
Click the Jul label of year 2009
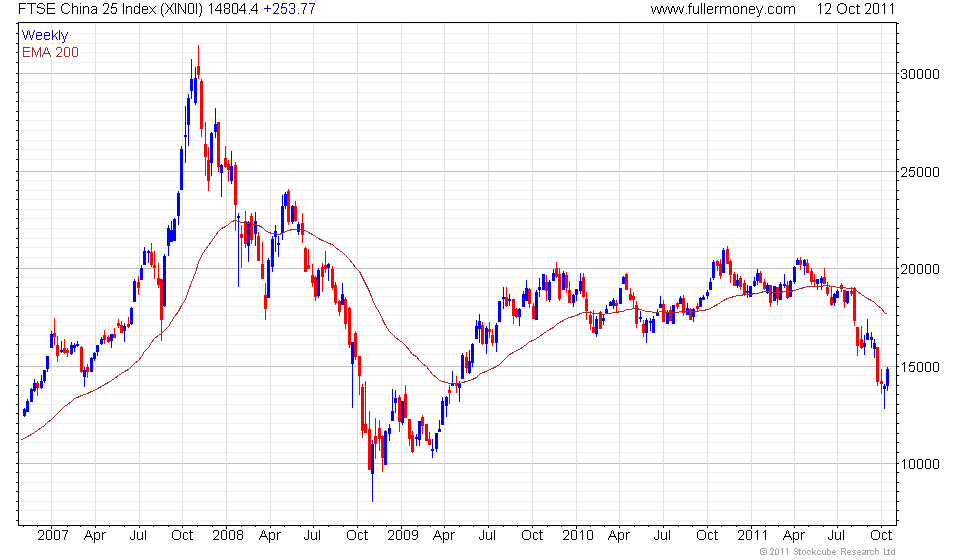(487, 536)
